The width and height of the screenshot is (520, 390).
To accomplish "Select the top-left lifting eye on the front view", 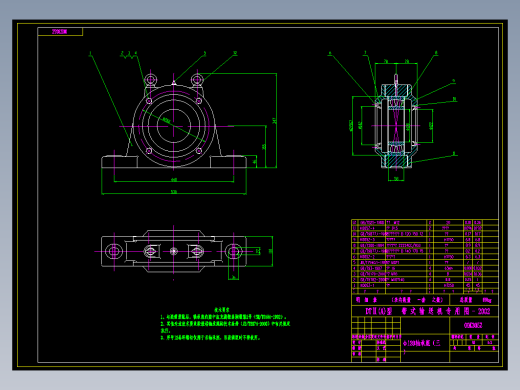I will pyautogui.click(x=151, y=80).
